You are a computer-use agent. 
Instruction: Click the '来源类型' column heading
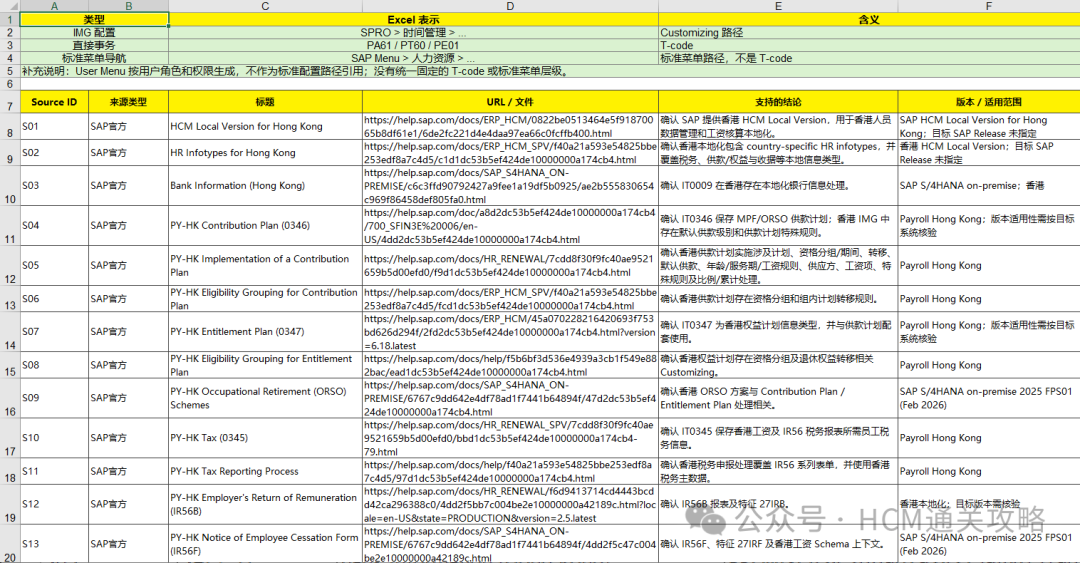tap(129, 102)
